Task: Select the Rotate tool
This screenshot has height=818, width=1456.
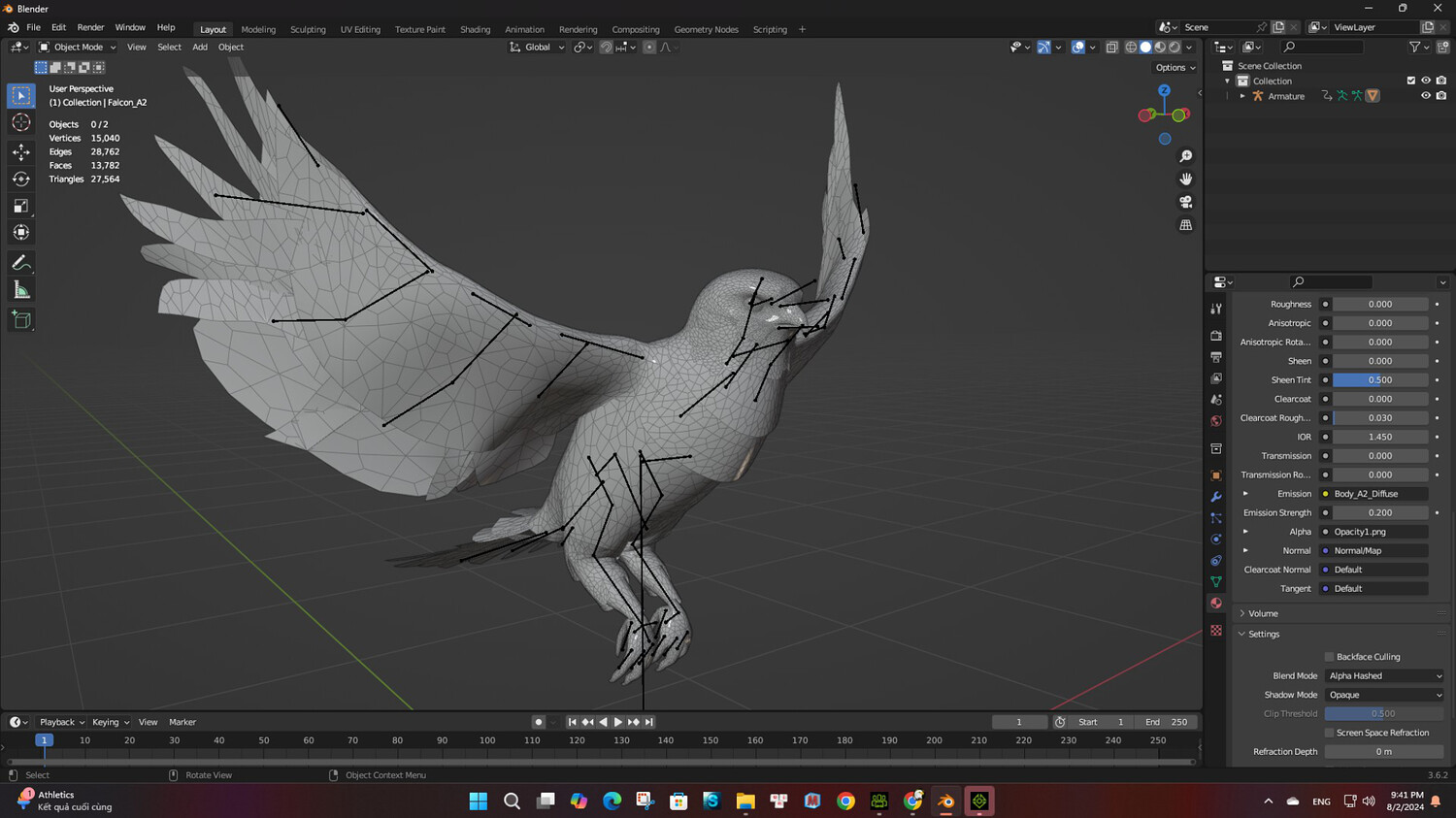Action: [21, 179]
